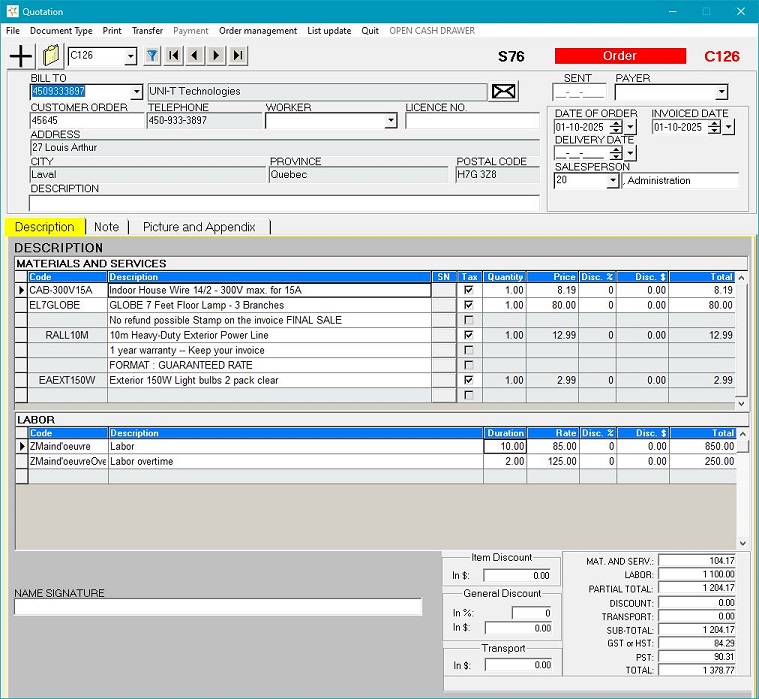Go to previous record arrow

coord(195,56)
